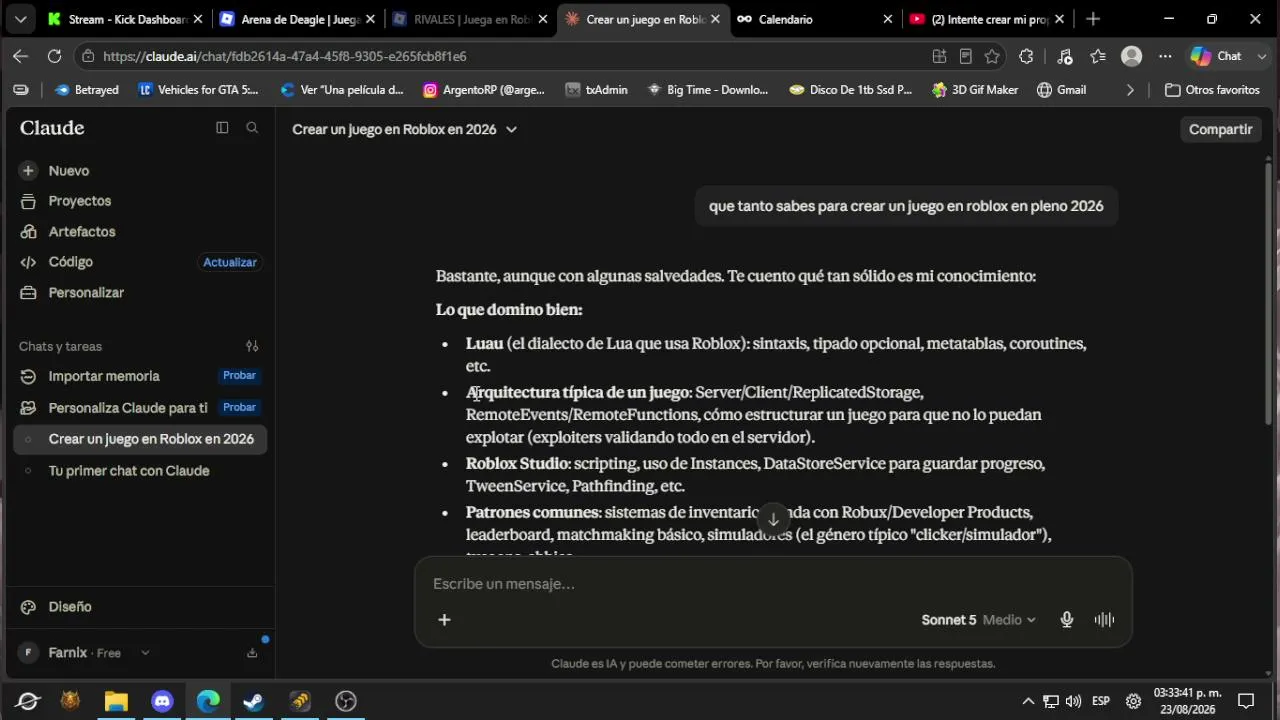
Task: Show hidden system tray icons chevron
Action: pos(1027,701)
